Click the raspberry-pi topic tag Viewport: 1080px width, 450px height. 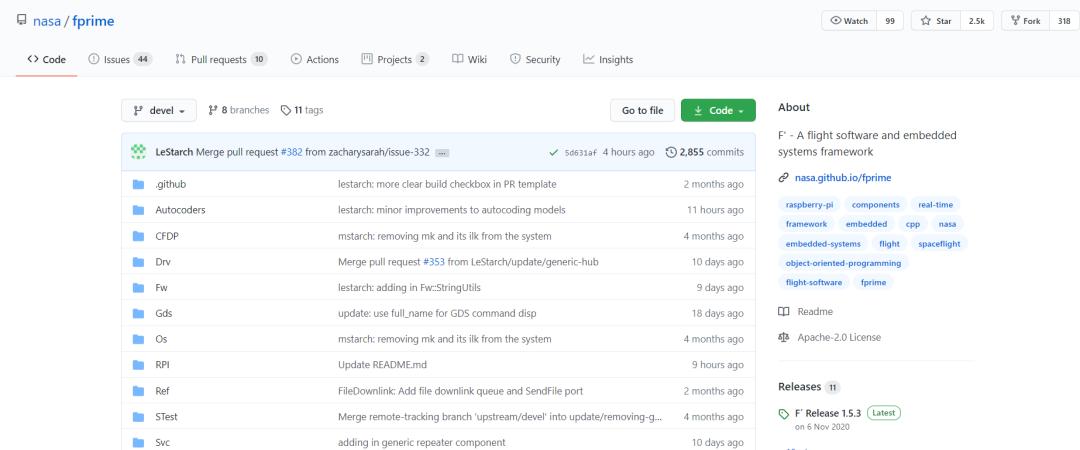coord(809,205)
